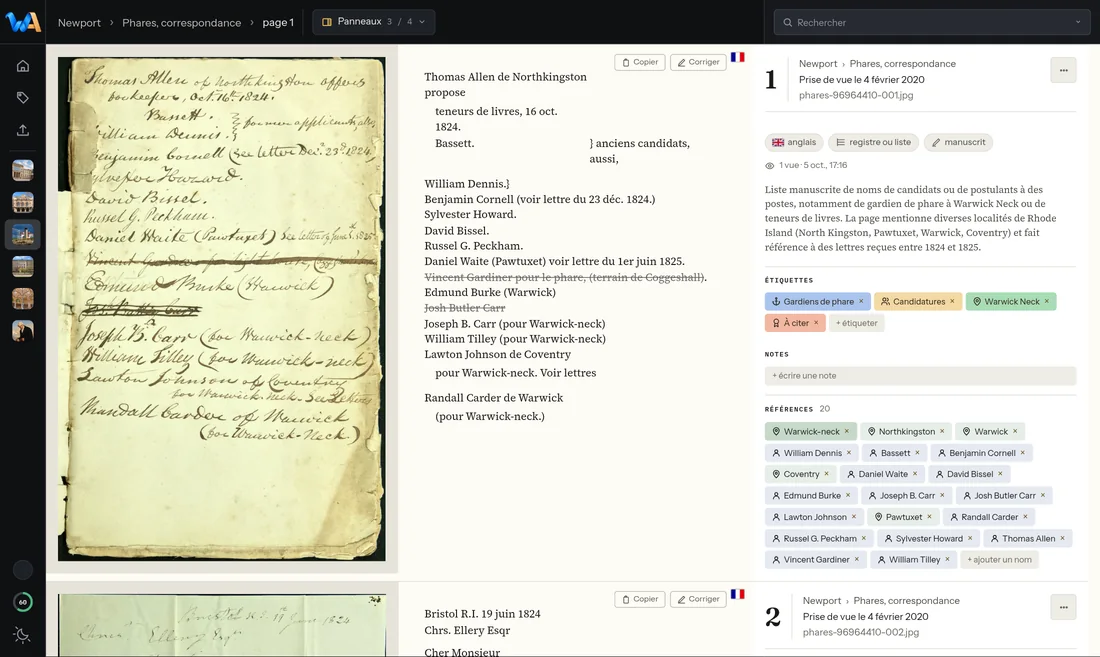The width and height of the screenshot is (1100, 657).
Task: Select the David Bissel reference chip
Action: point(970,474)
